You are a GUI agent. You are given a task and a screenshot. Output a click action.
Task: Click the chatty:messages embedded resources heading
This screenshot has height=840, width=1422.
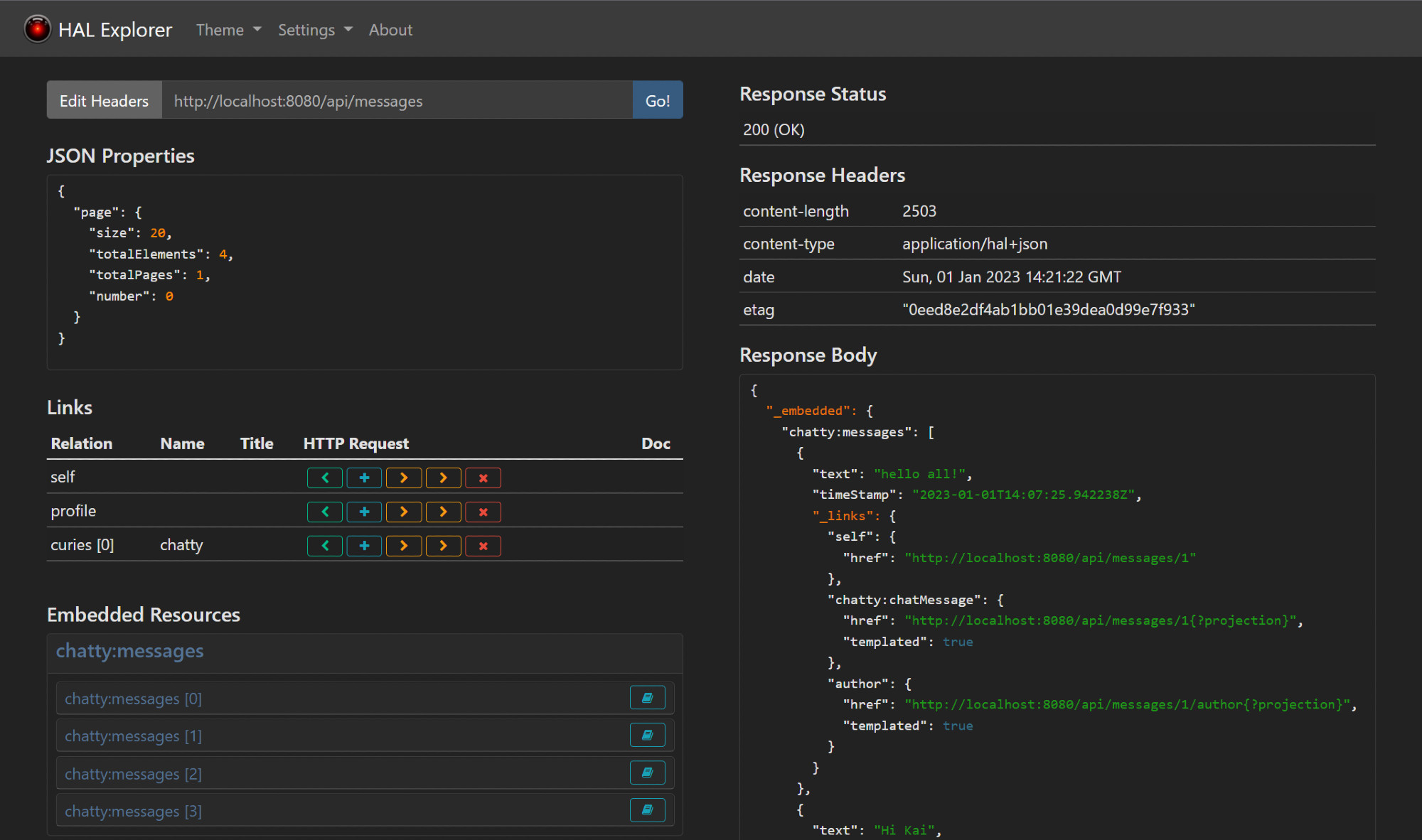coord(130,651)
